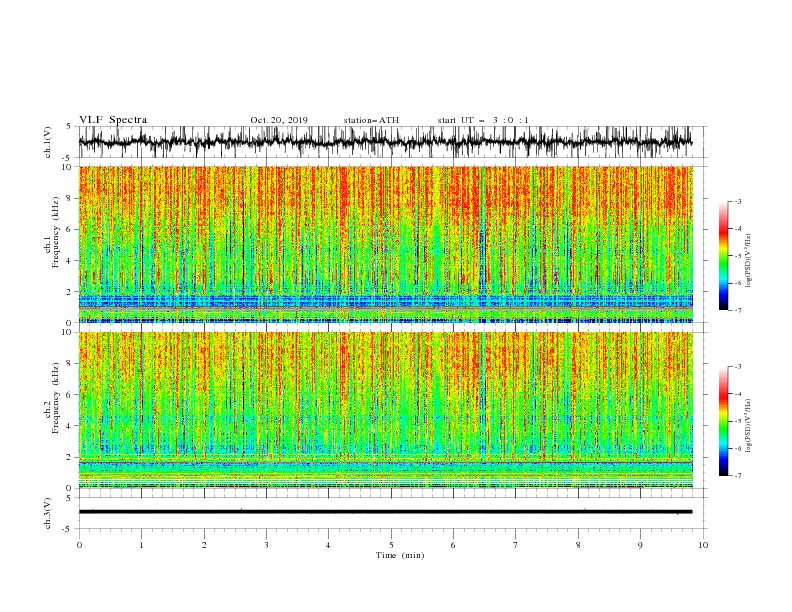The height and width of the screenshot is (612, 792).
Task: Click the log(PSD) label beside ch.1 color bar
Action: (x=749, y=261)
